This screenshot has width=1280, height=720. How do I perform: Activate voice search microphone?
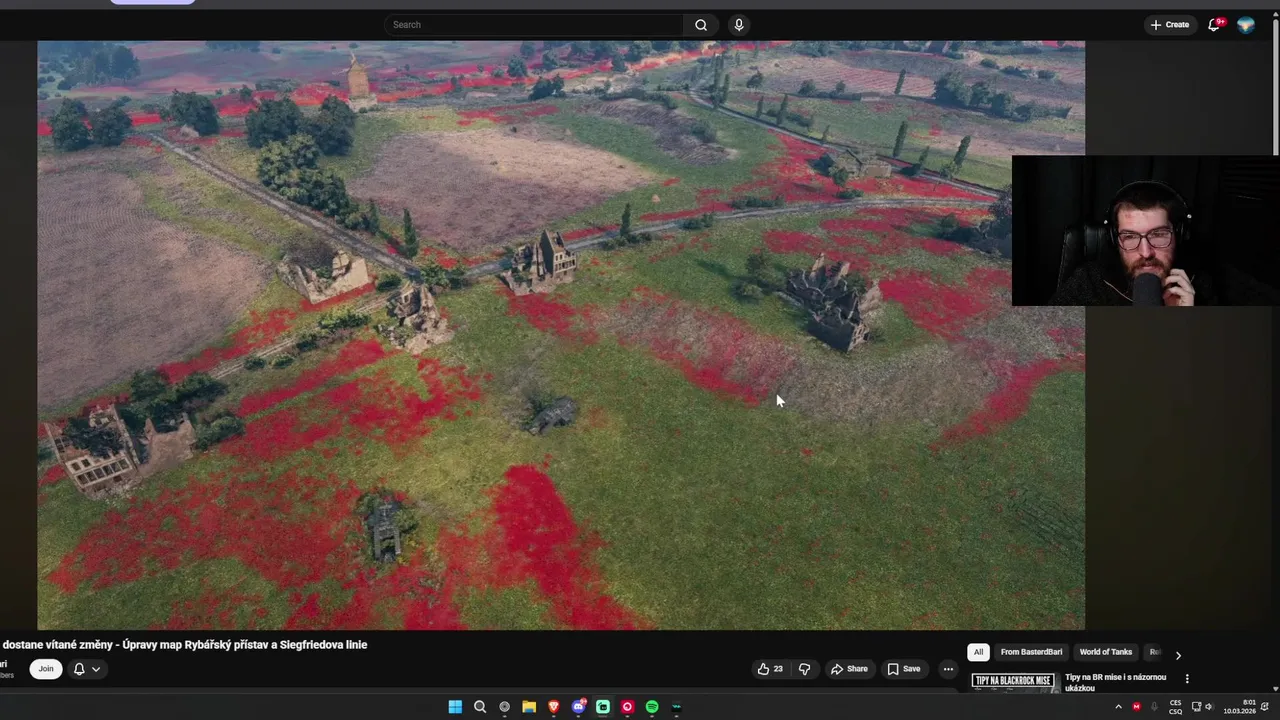[x=739, y=25]
